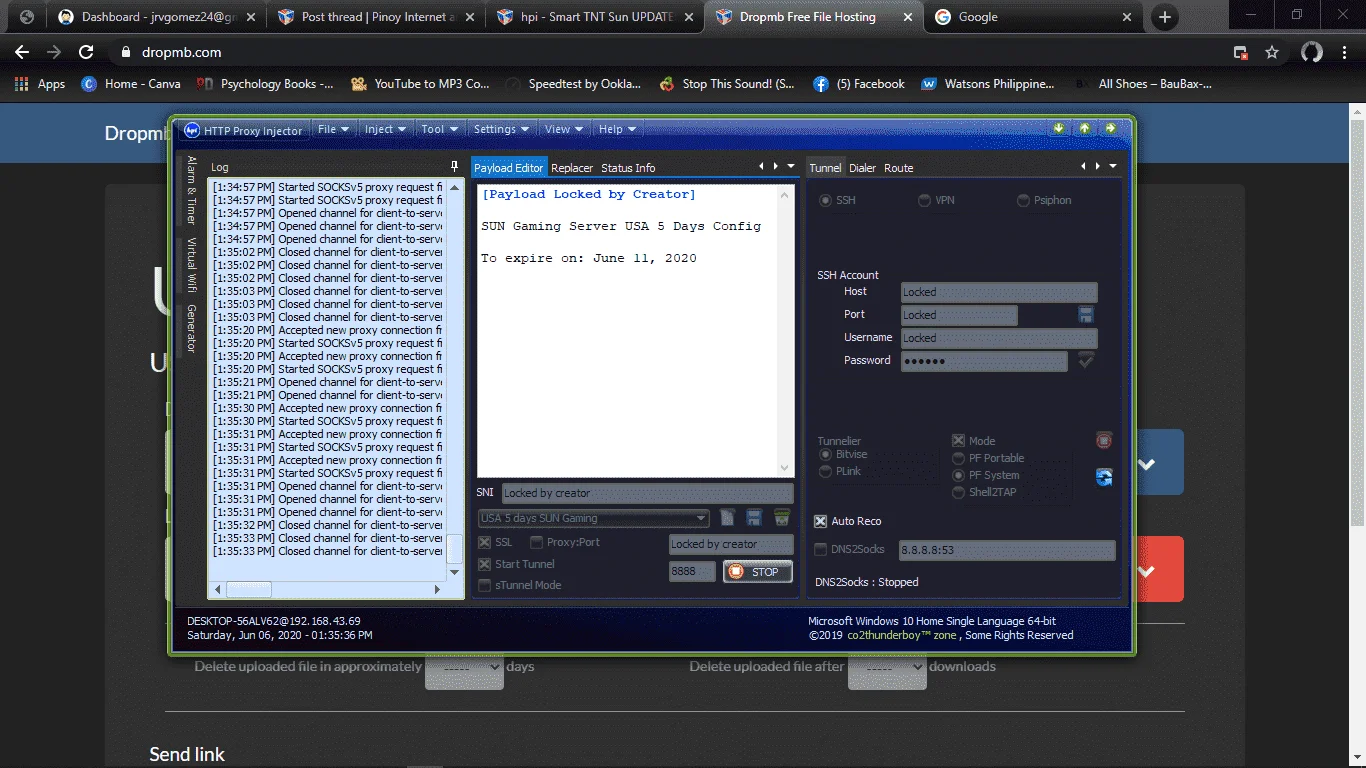
Task: Click the HTTP Proxy Injector logo icon
Action: pos(192,130)
